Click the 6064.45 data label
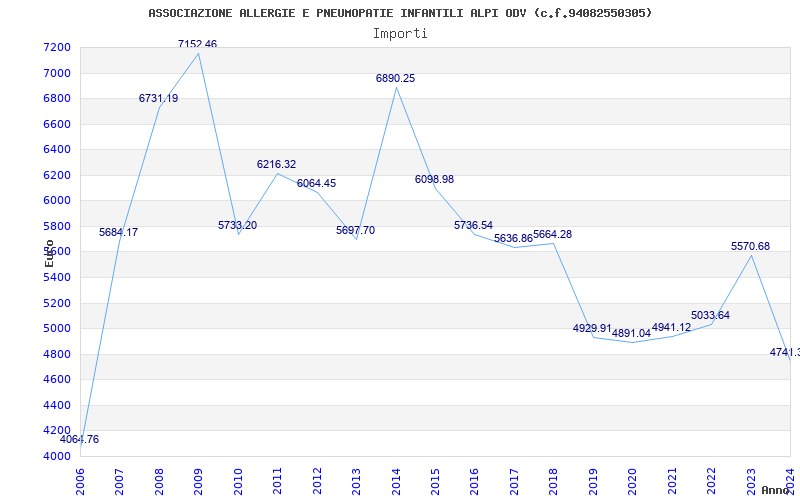Screen dimensions: 800x500 click(x=316, y=184)
